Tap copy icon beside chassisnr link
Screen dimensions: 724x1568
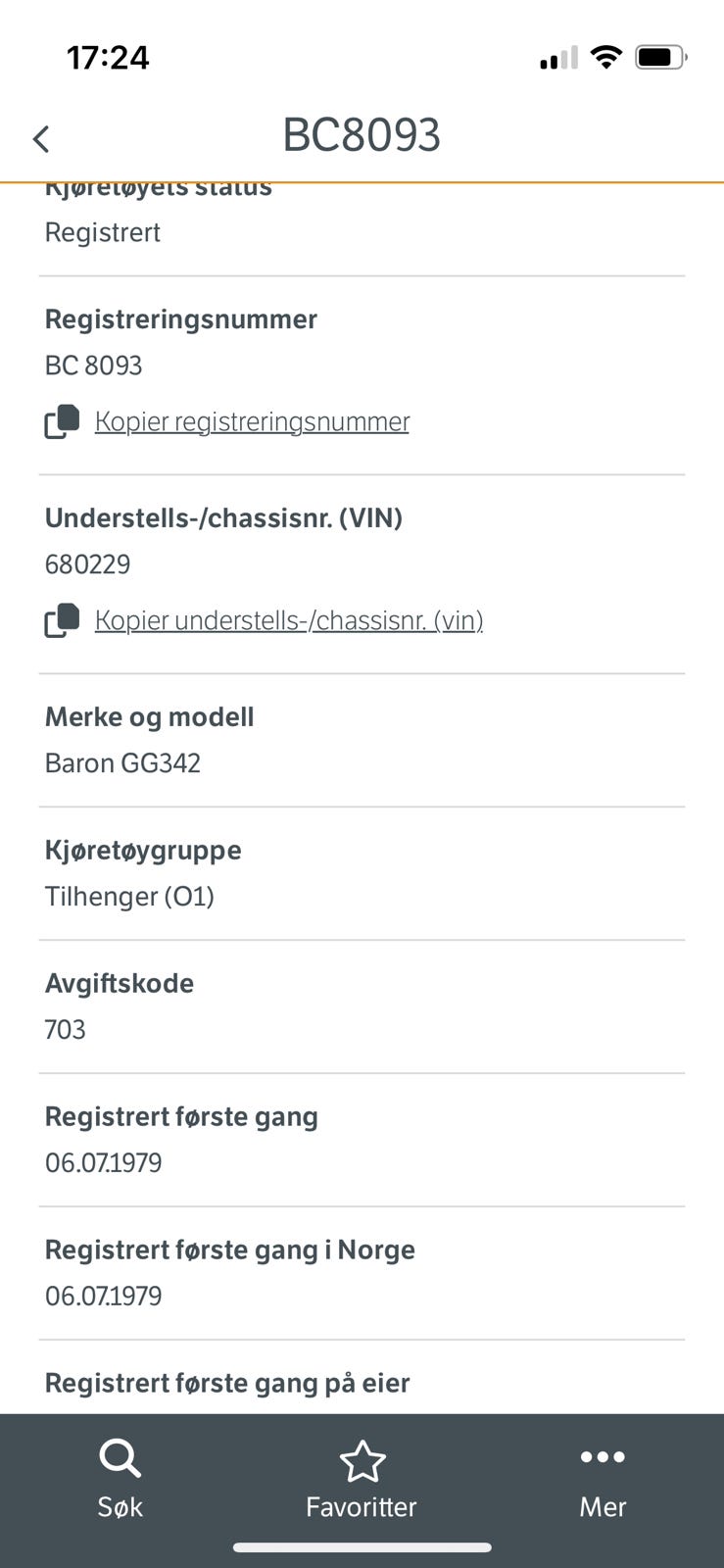point(63,620)
